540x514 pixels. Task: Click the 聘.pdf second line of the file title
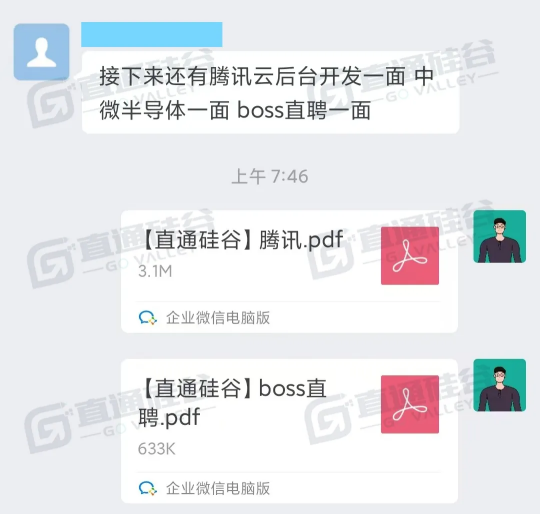point(169,417)
